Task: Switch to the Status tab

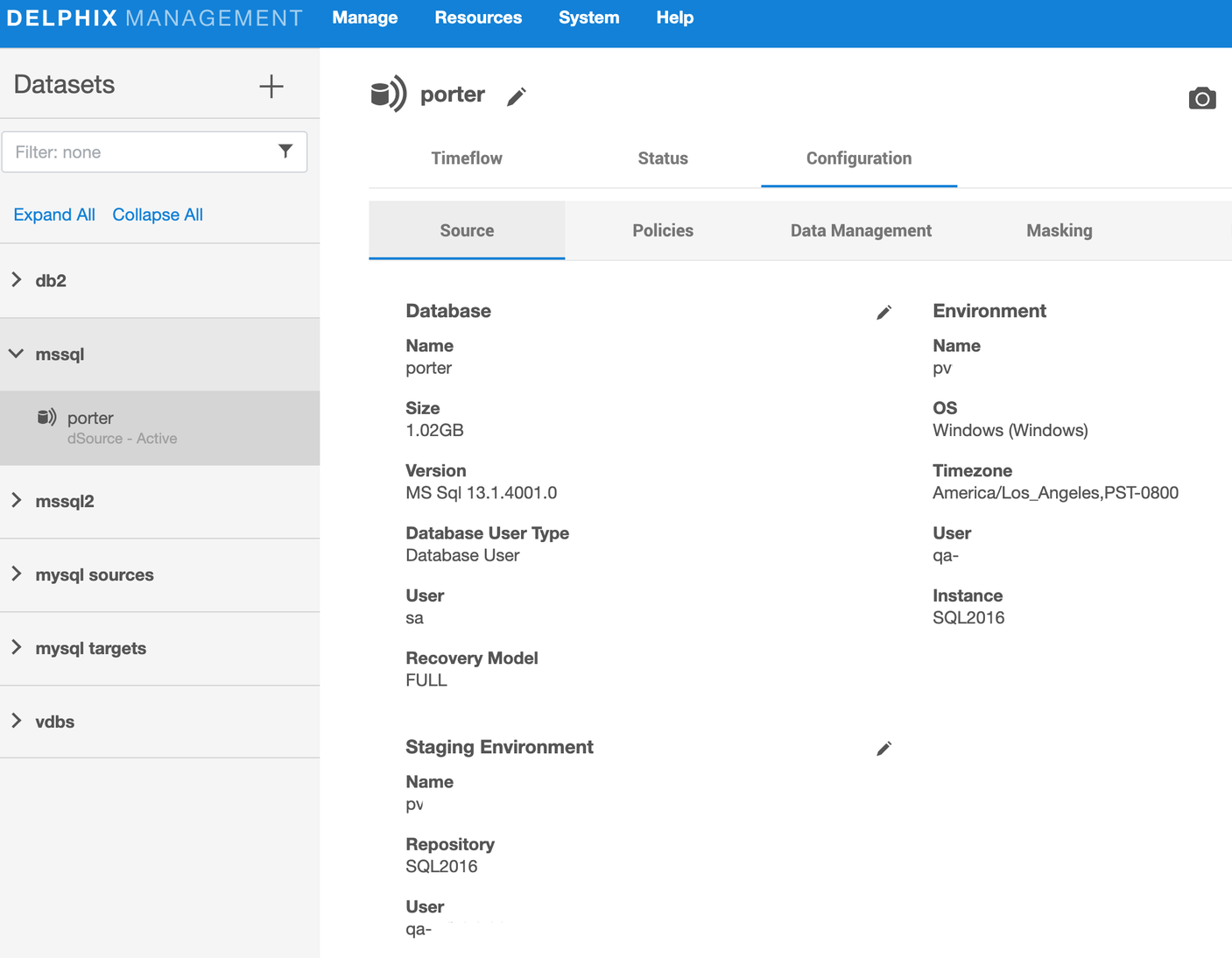Action: (663, 158)
